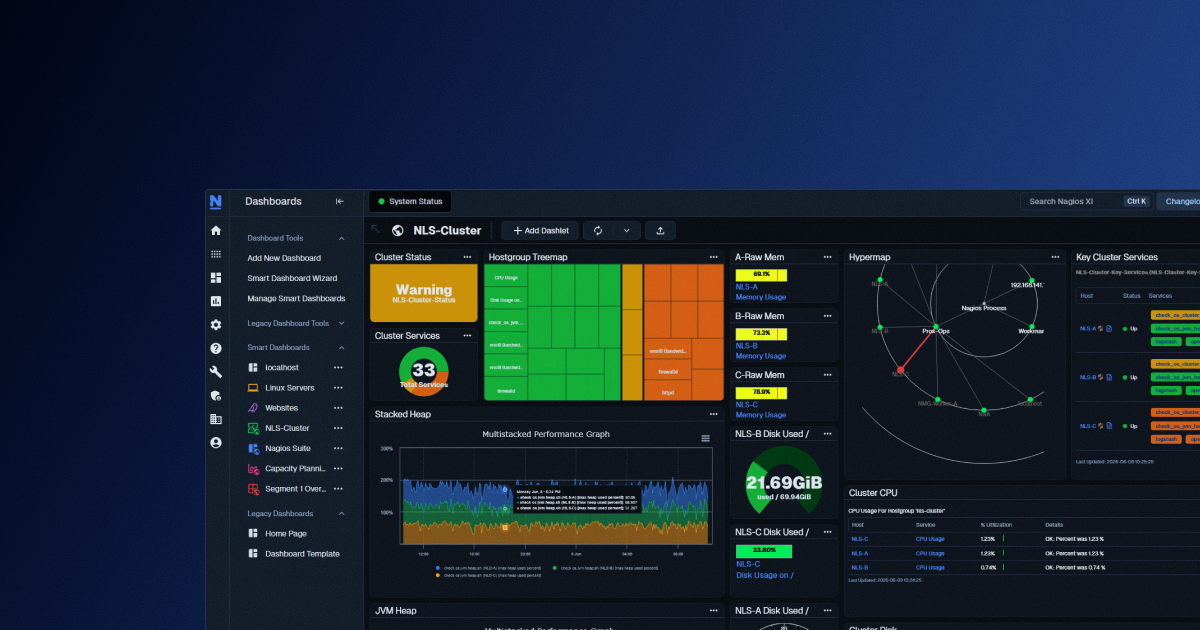Open the Home icon in the left rail

(x=216, y=230)
